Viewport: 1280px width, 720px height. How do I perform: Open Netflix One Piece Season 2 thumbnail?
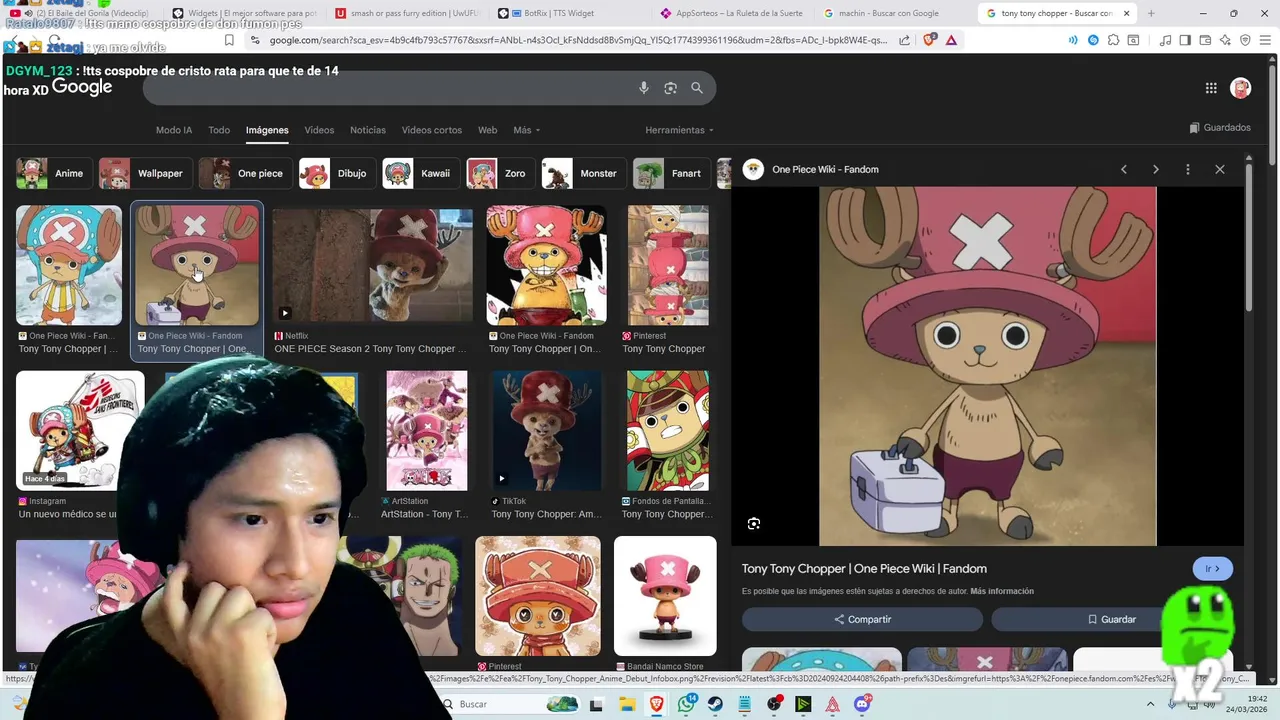(x=372, y=266)
